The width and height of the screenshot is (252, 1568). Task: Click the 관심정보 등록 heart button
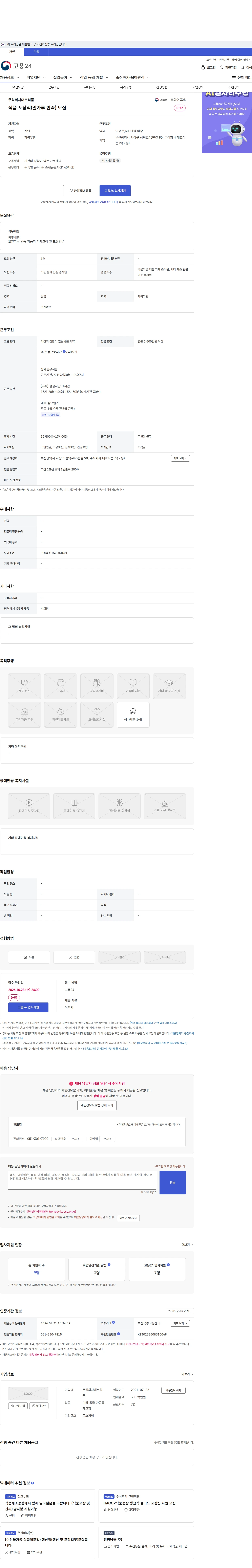[80, 191]
